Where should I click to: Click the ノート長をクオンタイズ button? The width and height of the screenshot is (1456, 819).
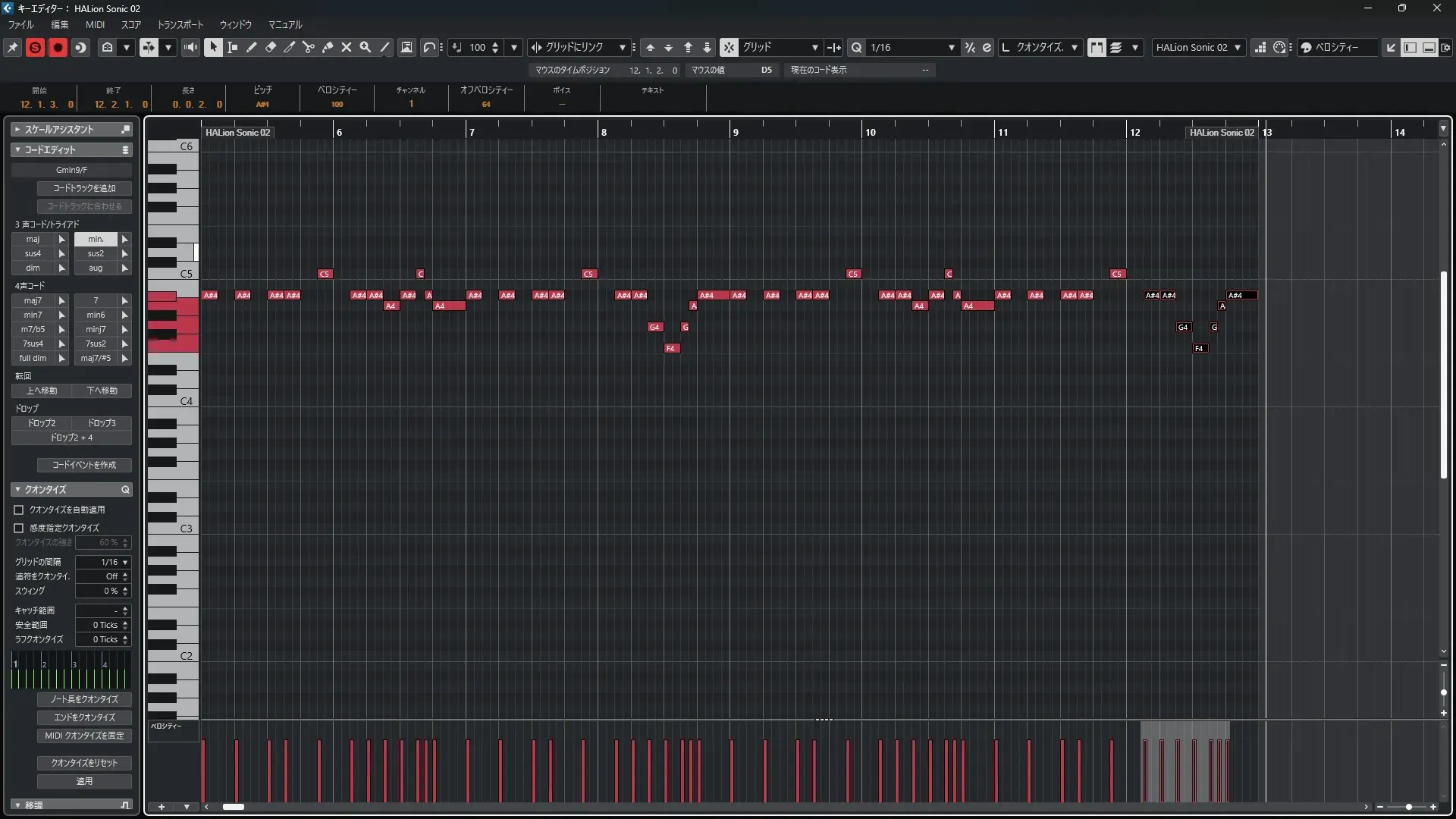84,699
